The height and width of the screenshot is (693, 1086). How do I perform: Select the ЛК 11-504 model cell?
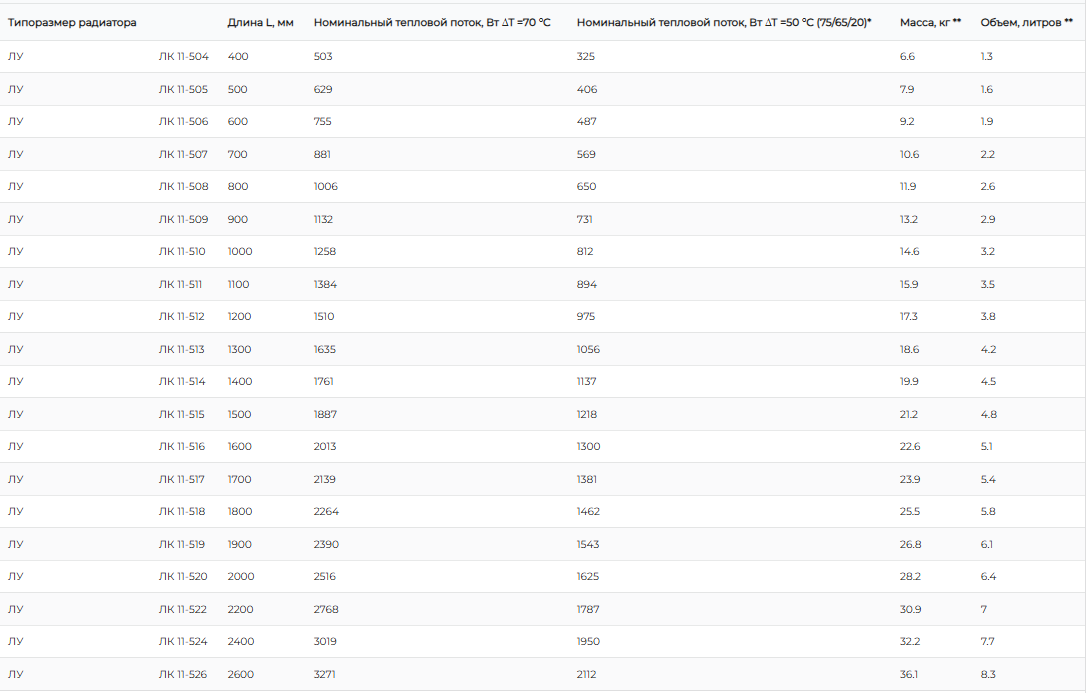[184, 57]
